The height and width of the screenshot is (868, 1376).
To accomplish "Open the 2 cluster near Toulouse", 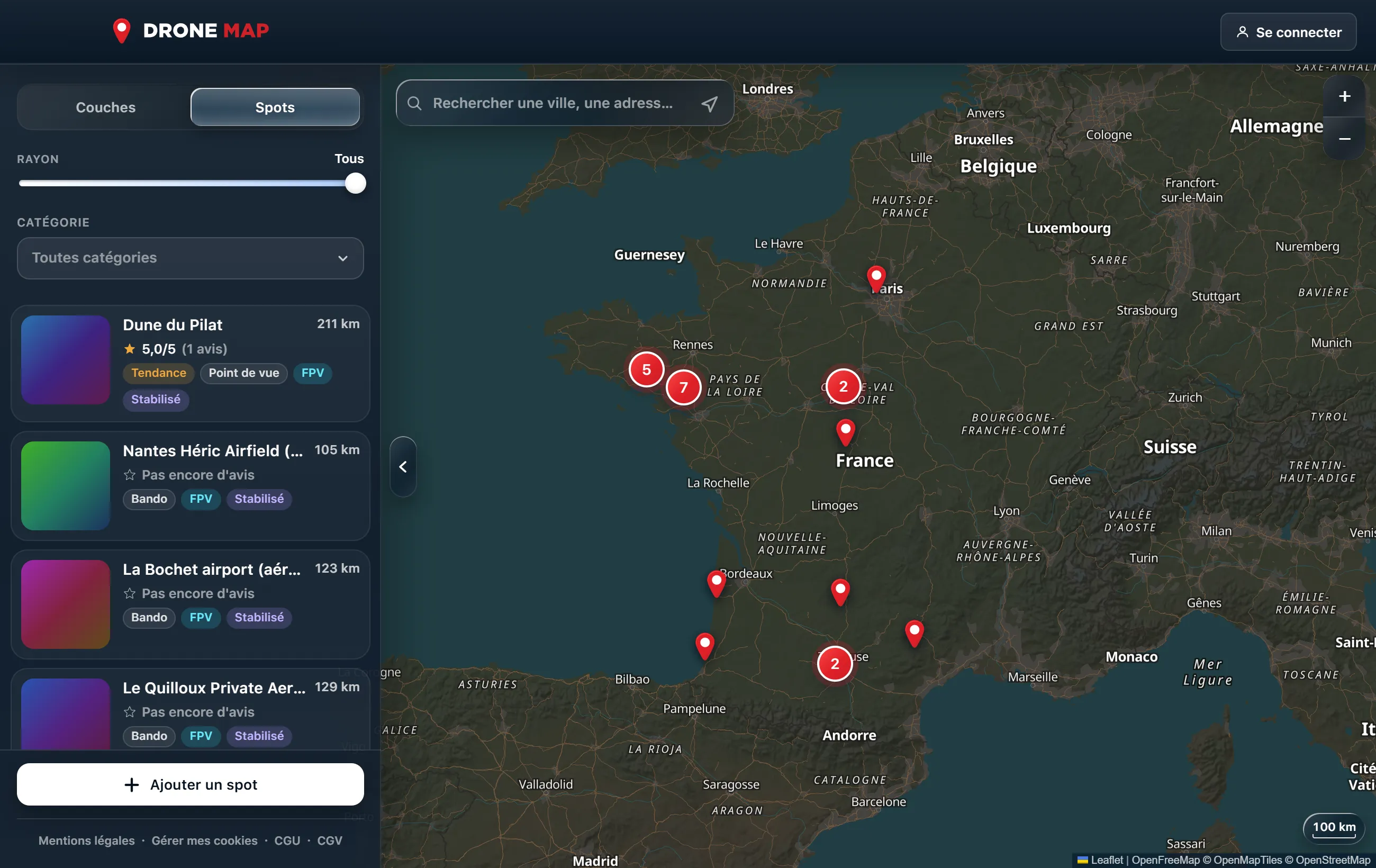I will 835,663.
